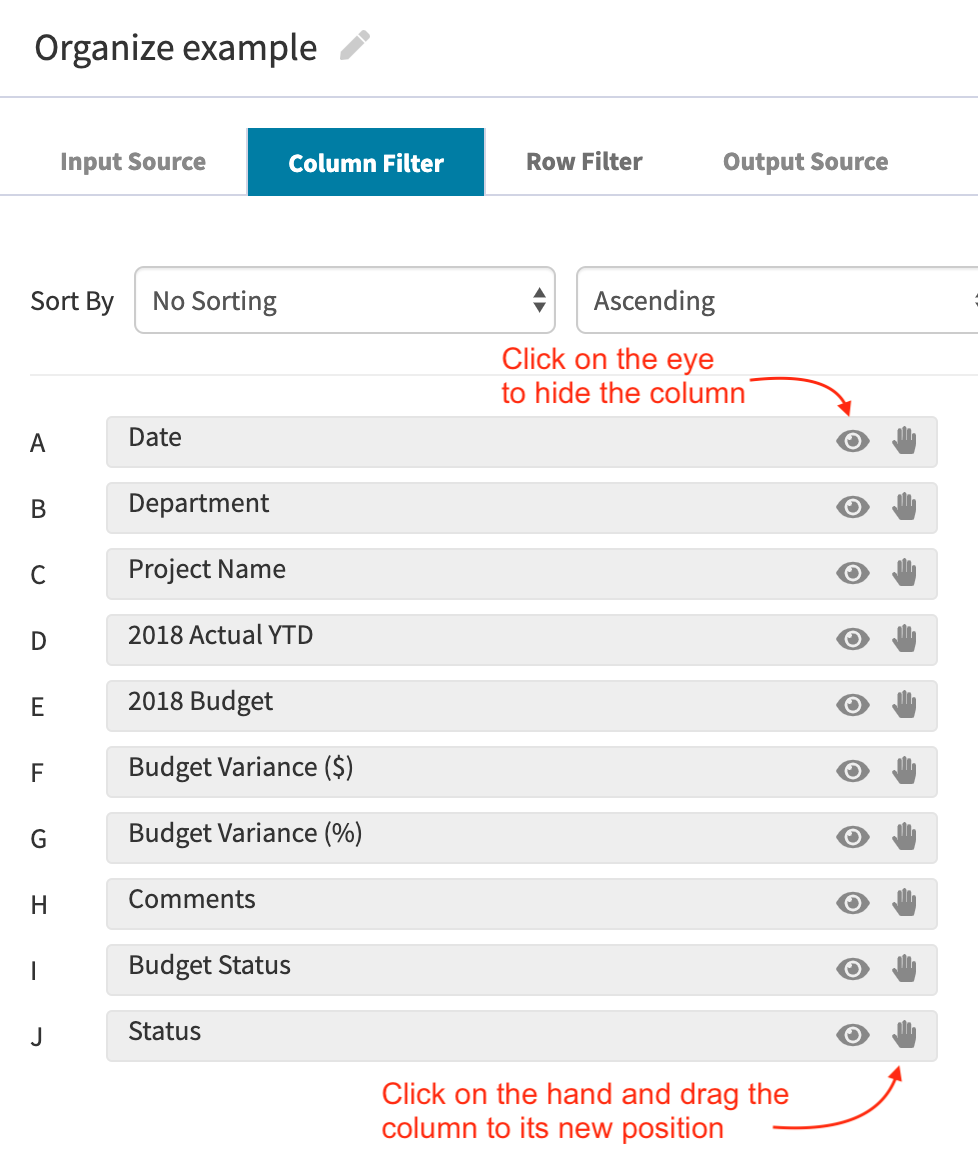The width and height of the screenshot is (978, 1158).
Task: Hide the Date column using its eye icon
Action: click(852, 440)
